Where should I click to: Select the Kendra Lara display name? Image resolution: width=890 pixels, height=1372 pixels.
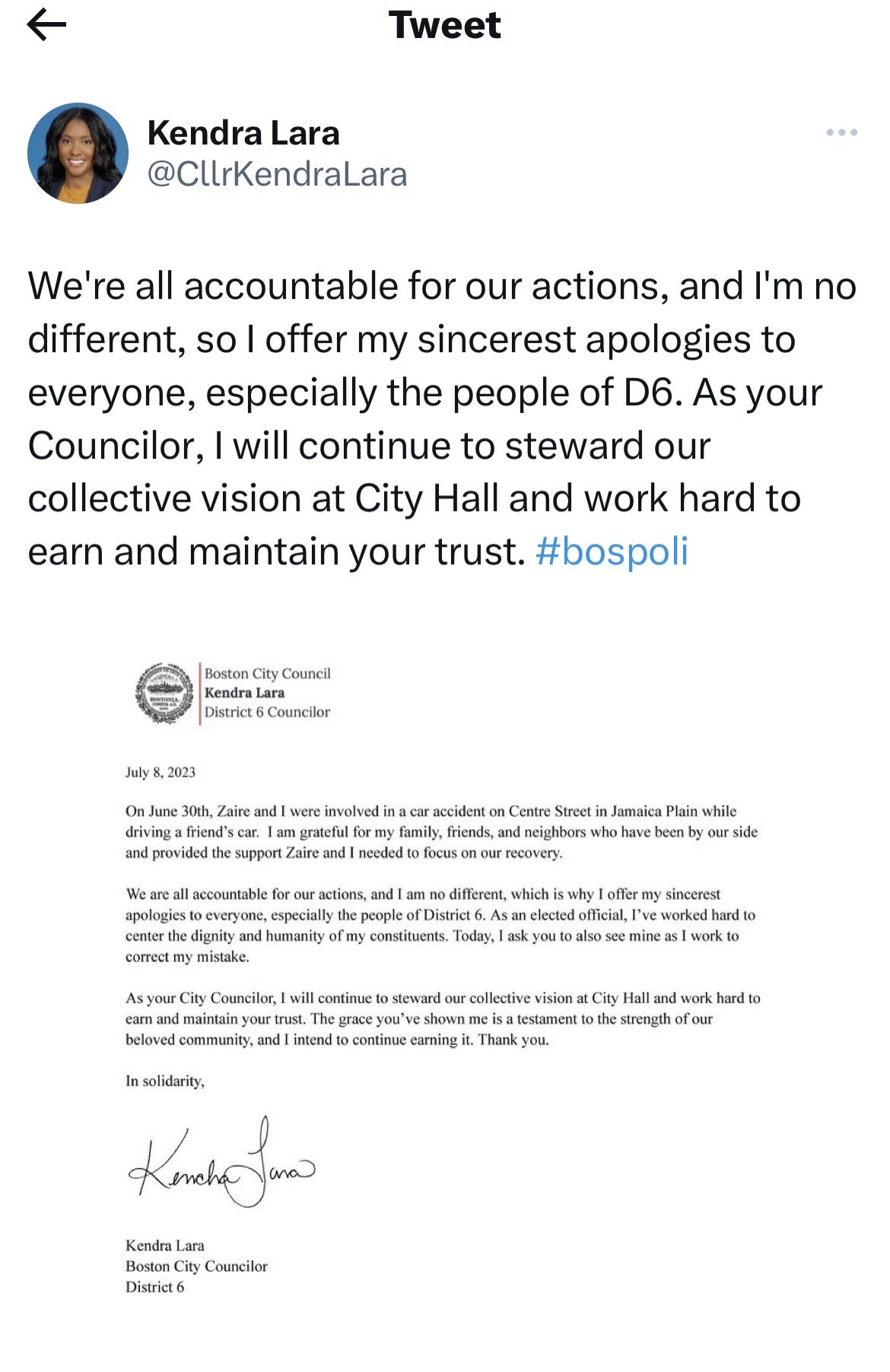pos(243,133)
